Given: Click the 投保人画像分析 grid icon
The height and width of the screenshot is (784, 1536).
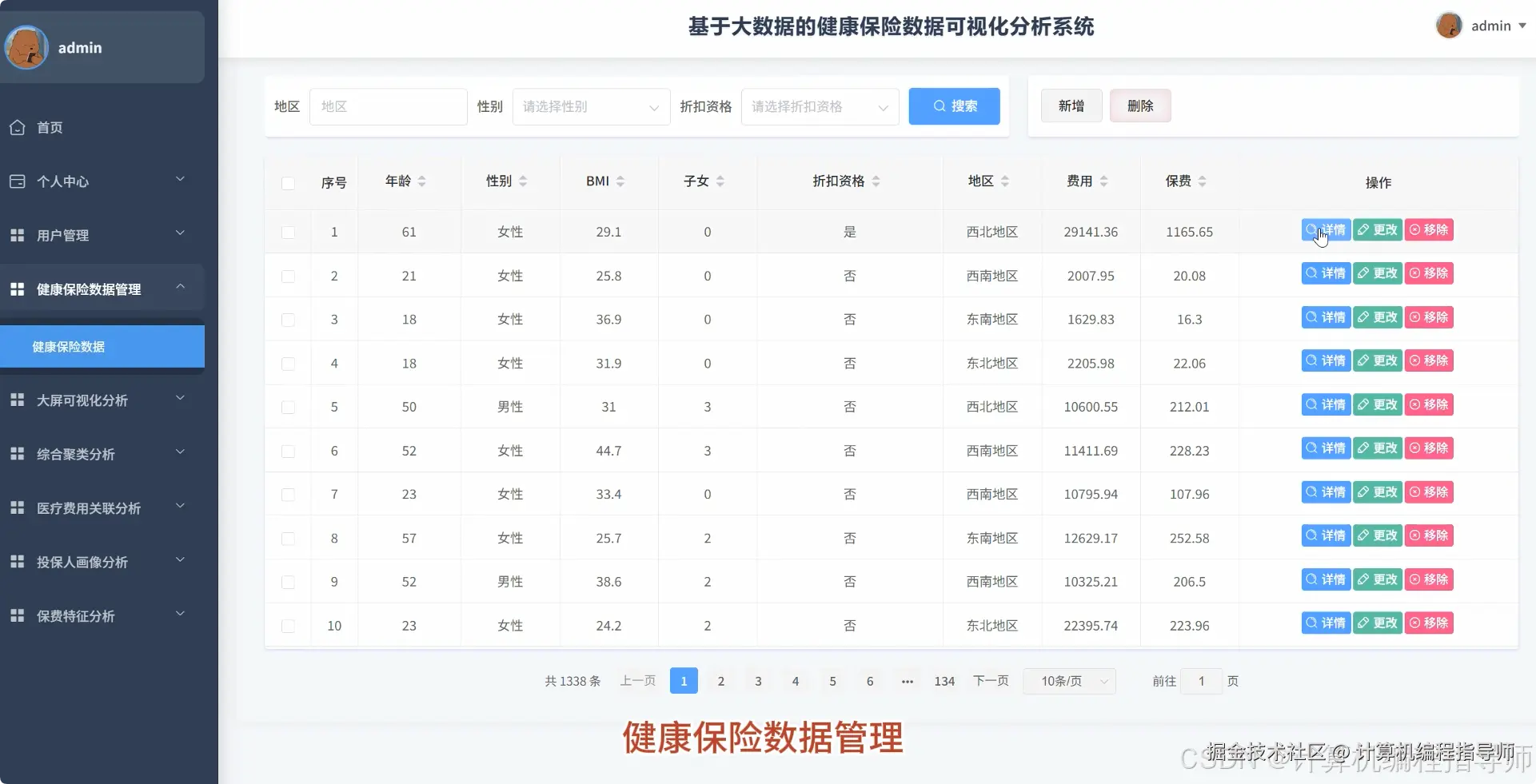Looking at the screenshot, I should [17, 562].
